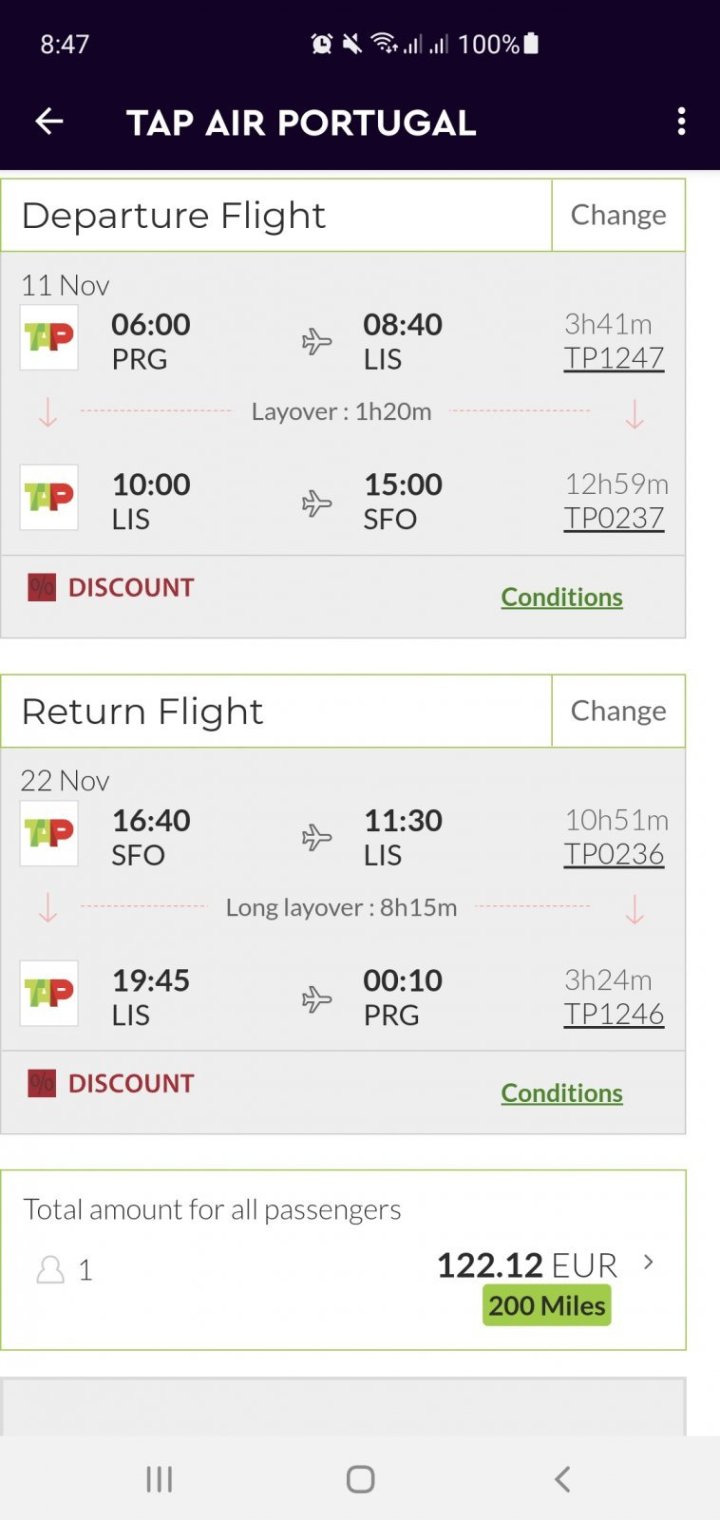Tap TAP logo beside 06:00 PRG flight
This screenshot has width=720, height=1520.
tap(49, 338)
